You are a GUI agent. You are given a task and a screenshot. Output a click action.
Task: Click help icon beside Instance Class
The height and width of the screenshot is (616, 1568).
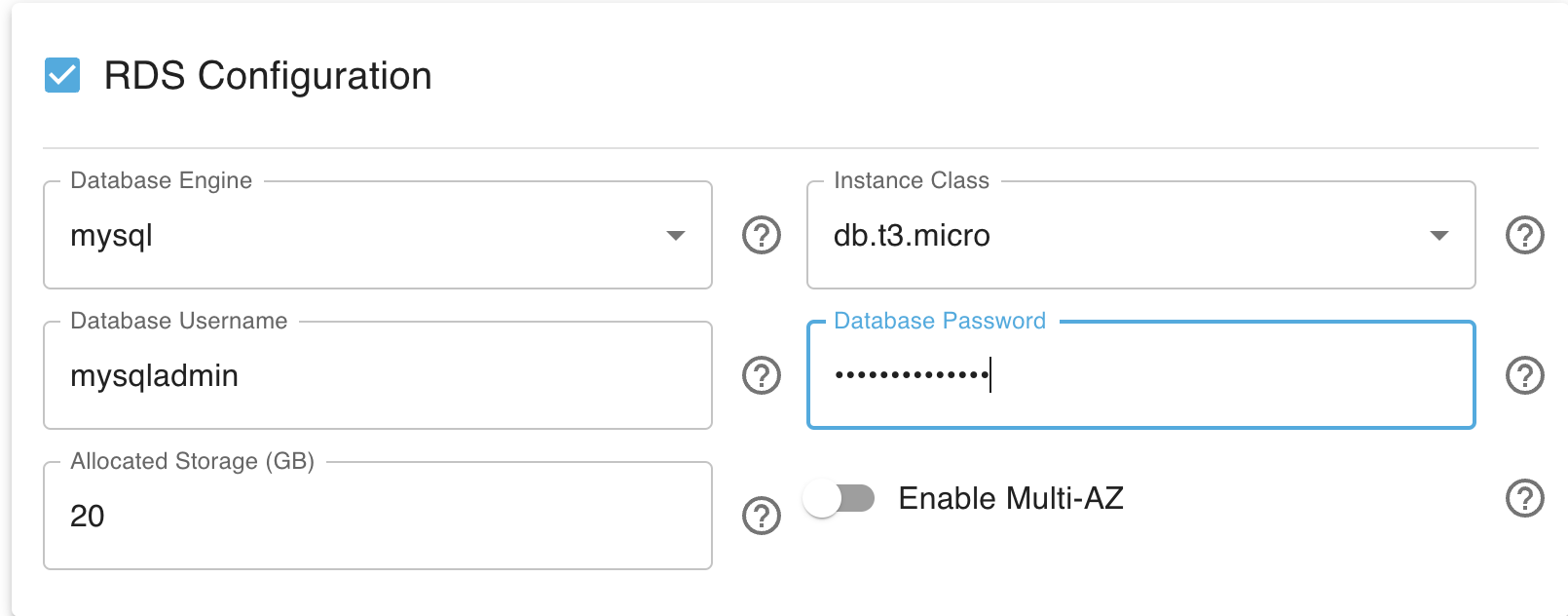pos(1524,235)
